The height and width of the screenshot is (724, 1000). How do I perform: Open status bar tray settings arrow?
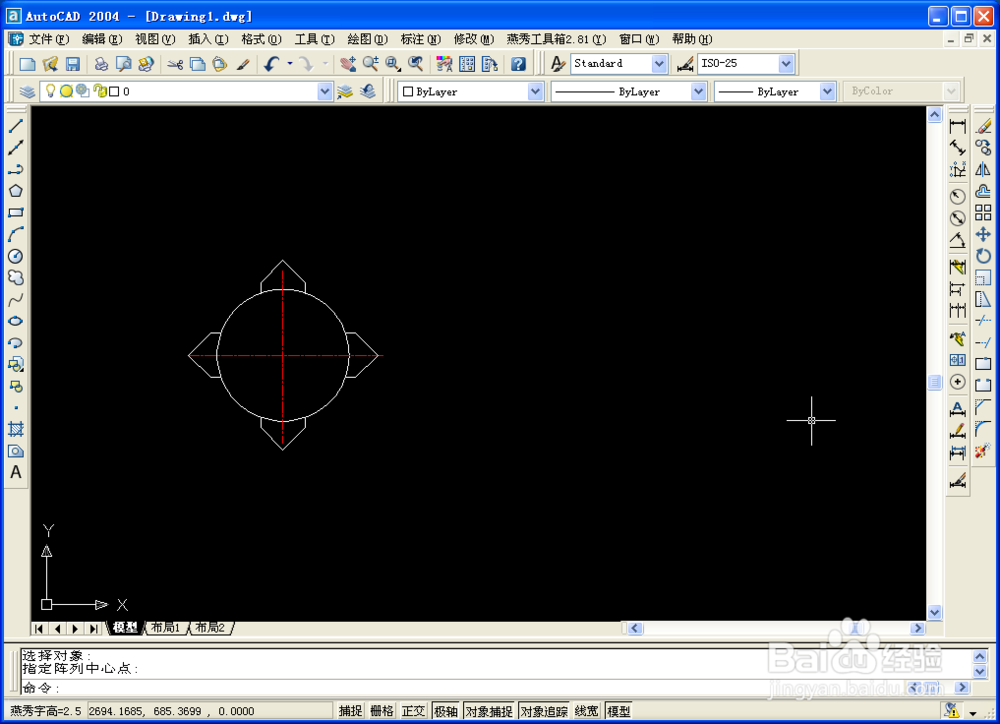click(973, 713)
